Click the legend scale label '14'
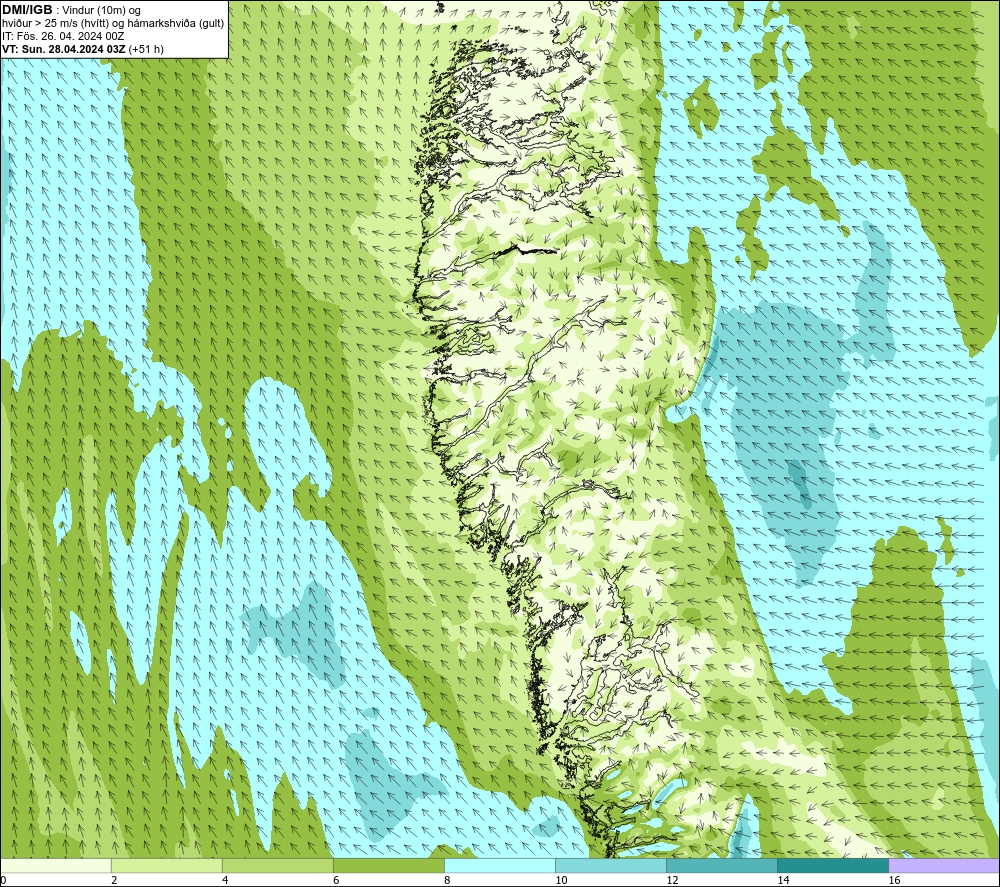The width and height of the screenshot is (1000, 887). [783, 881]
